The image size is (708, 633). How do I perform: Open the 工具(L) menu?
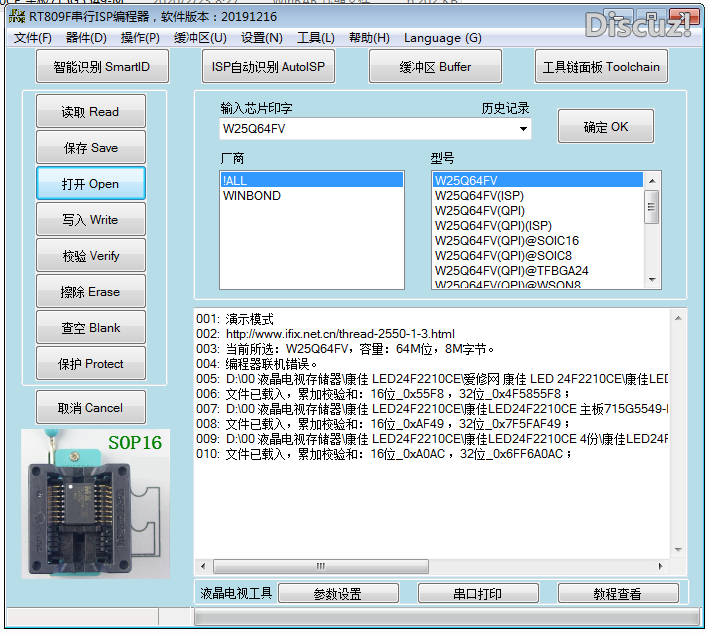coord(316,38)
